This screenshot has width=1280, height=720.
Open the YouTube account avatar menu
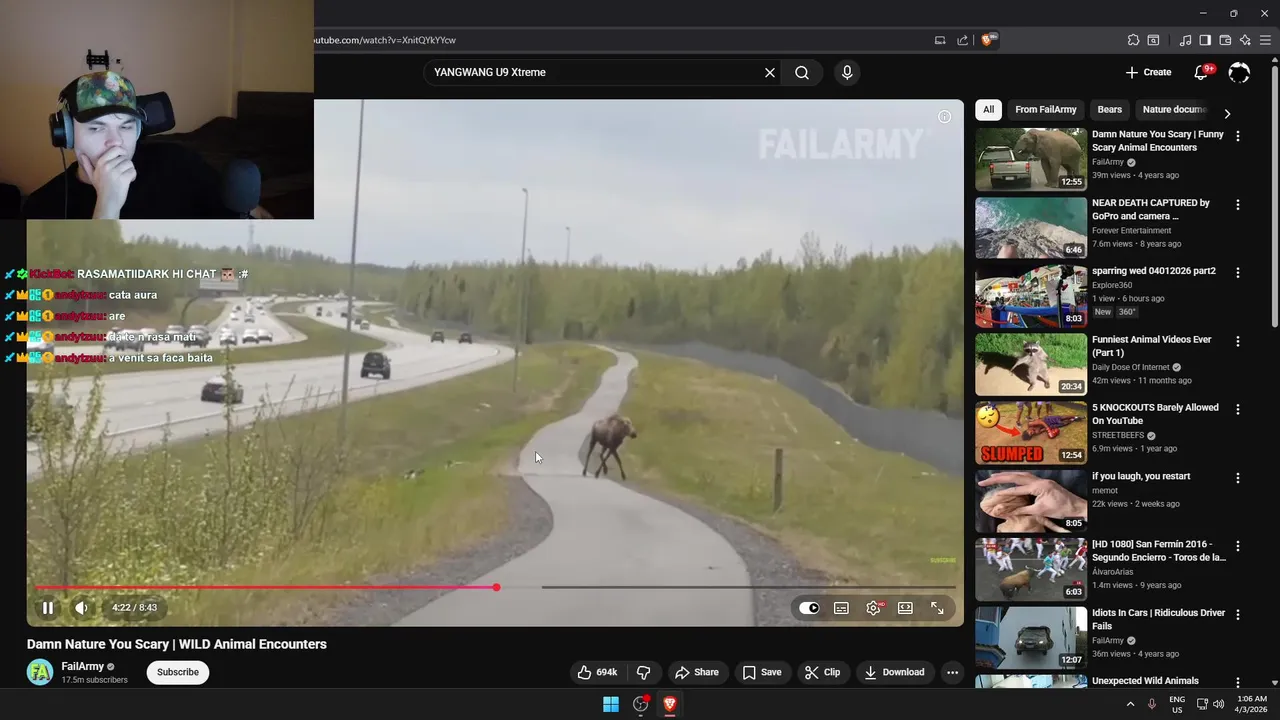1239,72
